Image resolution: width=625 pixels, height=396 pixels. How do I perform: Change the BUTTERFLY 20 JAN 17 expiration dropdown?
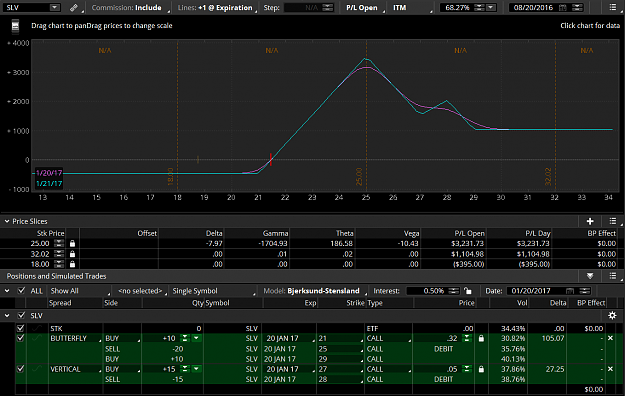289,338
